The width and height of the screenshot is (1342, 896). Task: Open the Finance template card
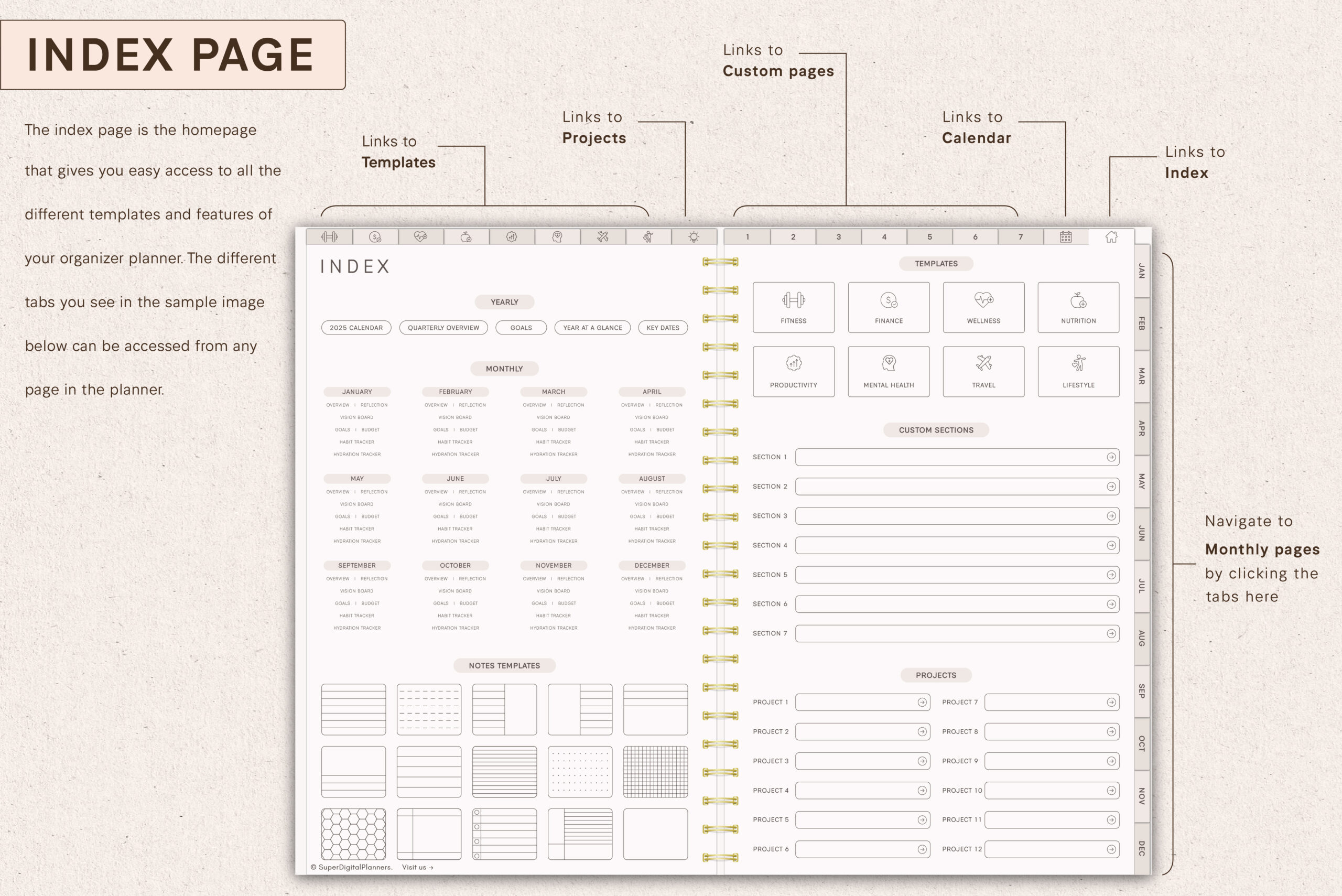889,307
